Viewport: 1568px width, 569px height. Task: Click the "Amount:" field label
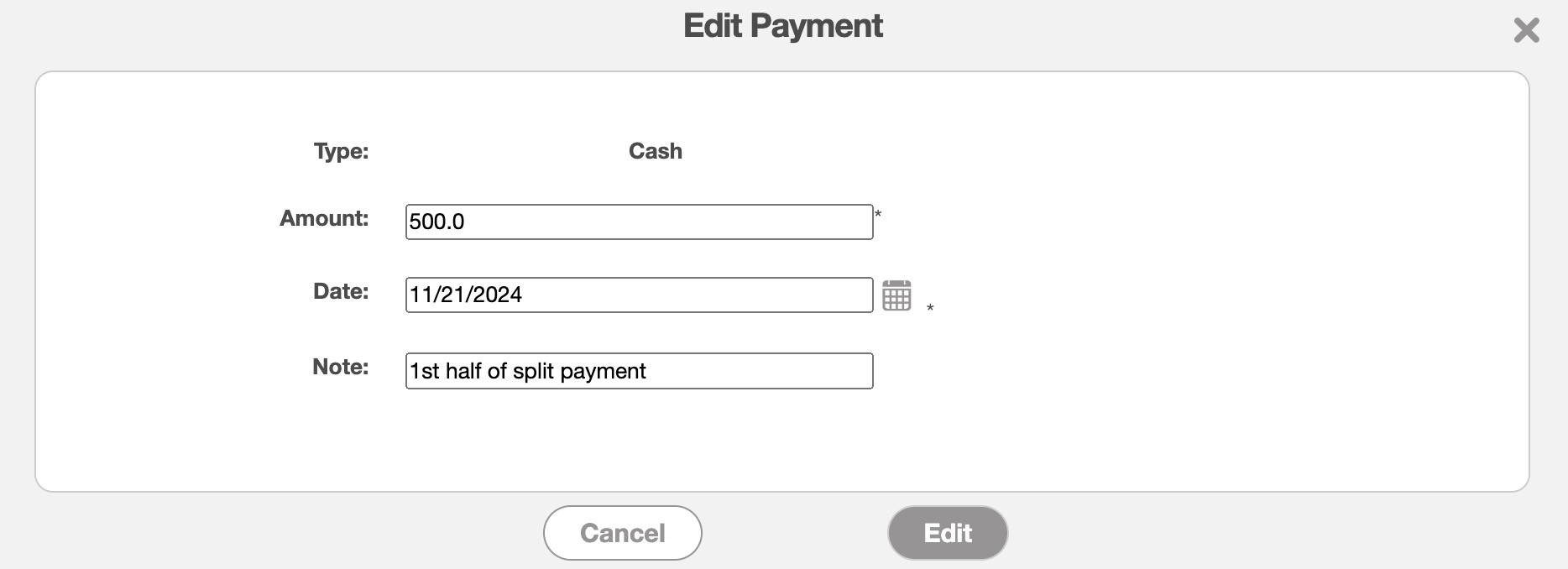(x=324, y=218)
